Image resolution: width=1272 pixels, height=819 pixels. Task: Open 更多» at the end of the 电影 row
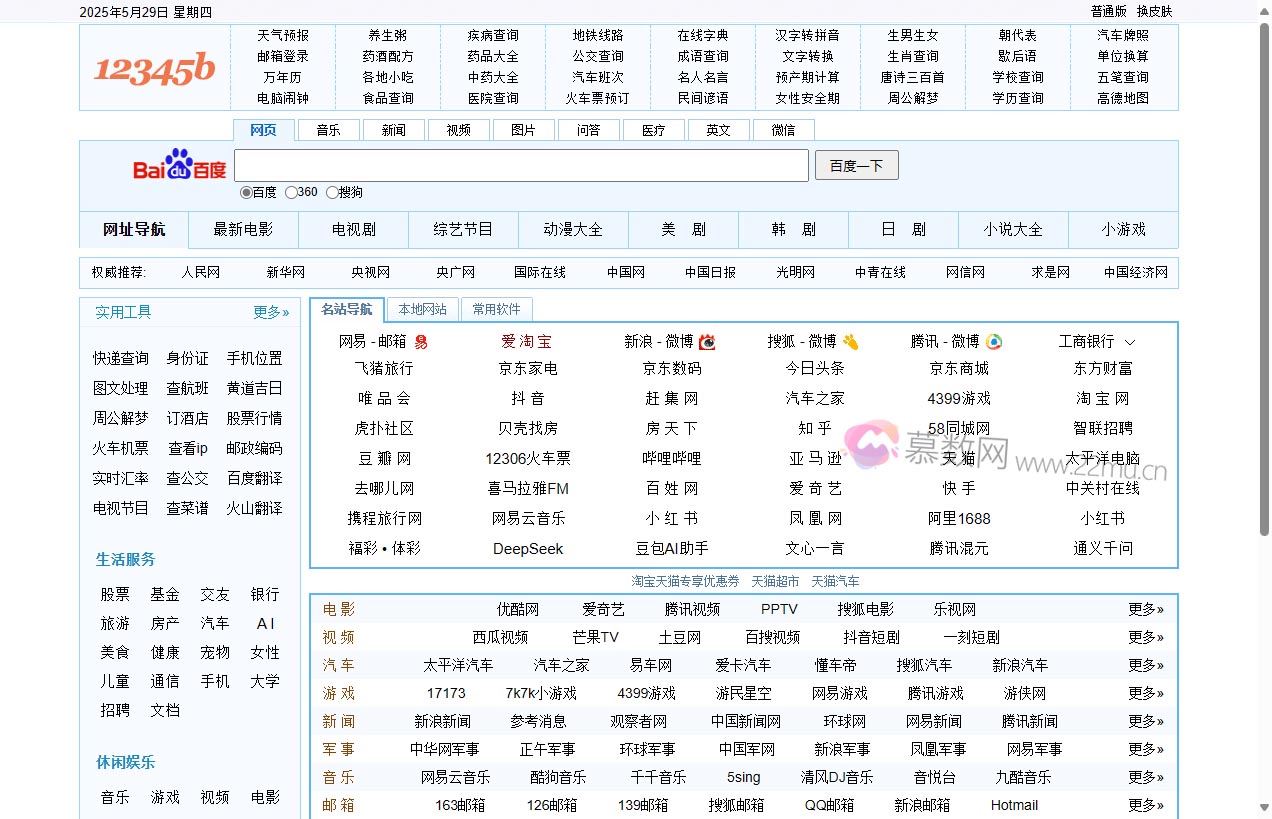(x=1146, y=608)
